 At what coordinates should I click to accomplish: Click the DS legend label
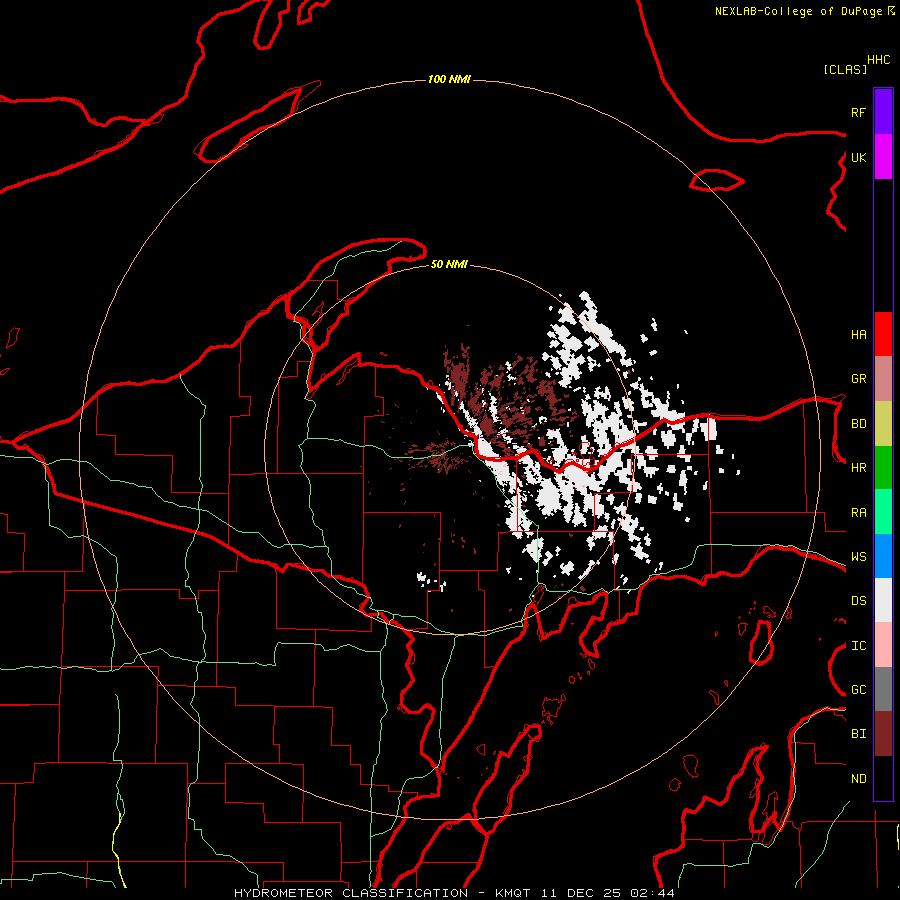pyautogui.click(x=858, y=601)
